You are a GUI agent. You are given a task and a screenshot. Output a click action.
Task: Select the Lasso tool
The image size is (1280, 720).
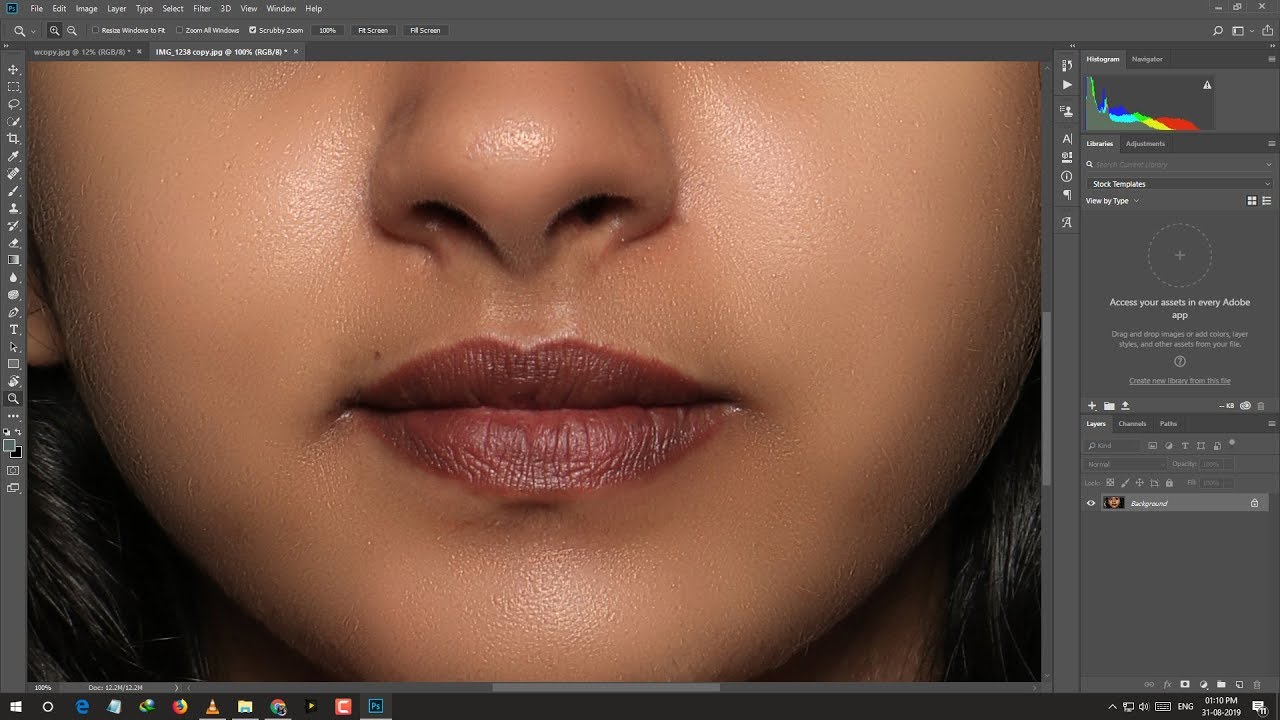tap(14, 104)
